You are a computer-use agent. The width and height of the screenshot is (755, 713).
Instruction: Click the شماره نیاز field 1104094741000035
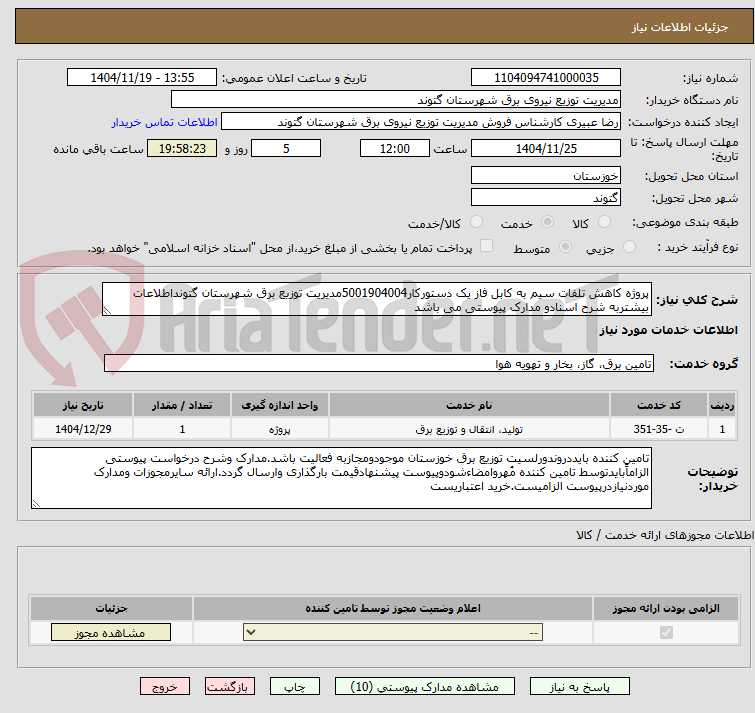coord(546,78)
